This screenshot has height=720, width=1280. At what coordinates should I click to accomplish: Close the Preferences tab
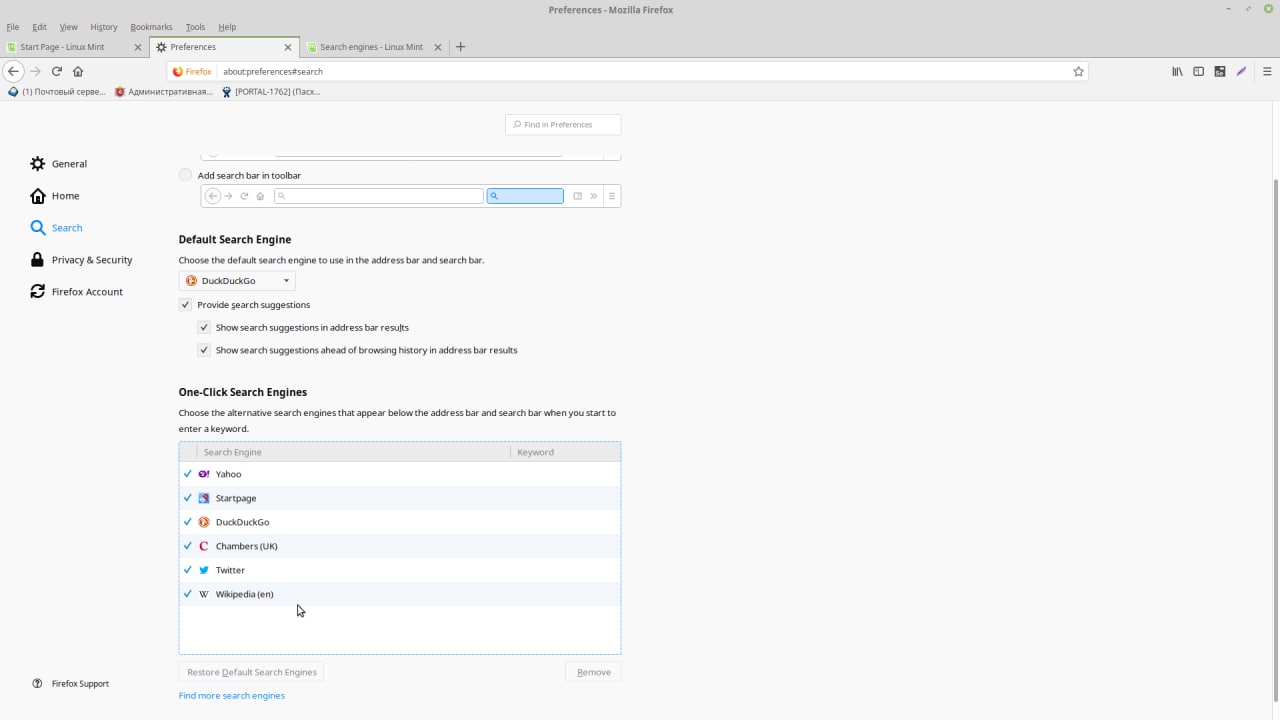point(289,47)
